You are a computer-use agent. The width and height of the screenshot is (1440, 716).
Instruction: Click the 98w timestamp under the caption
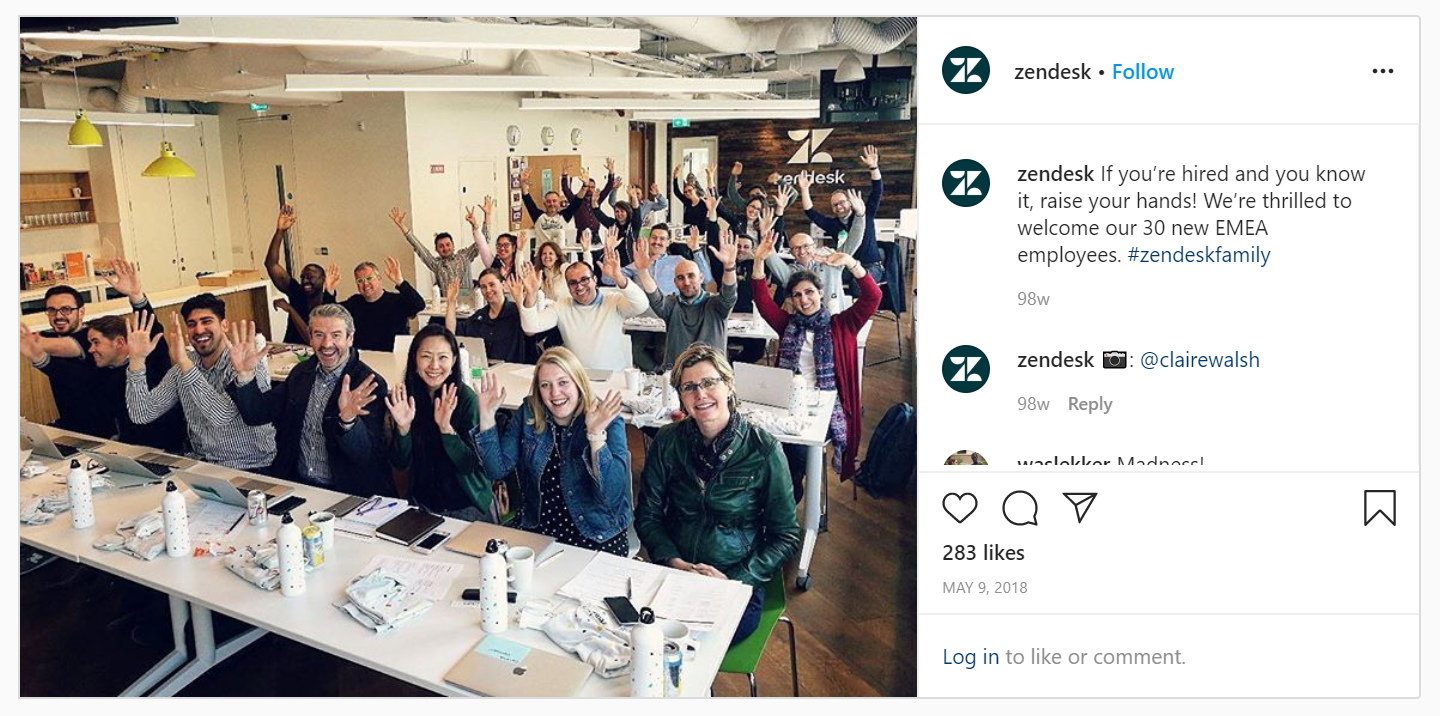point(1033,299)
